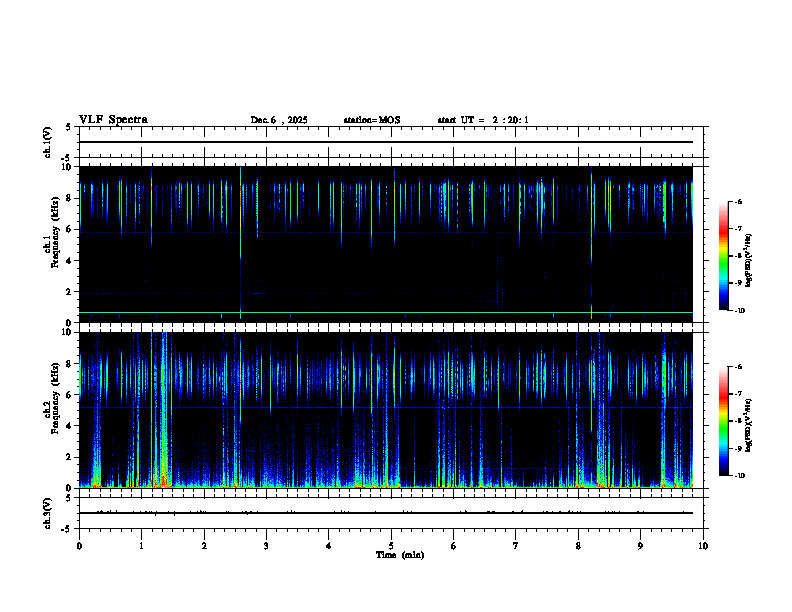
Task: Click time axis tick label "0"
Action: click(79, 546)
